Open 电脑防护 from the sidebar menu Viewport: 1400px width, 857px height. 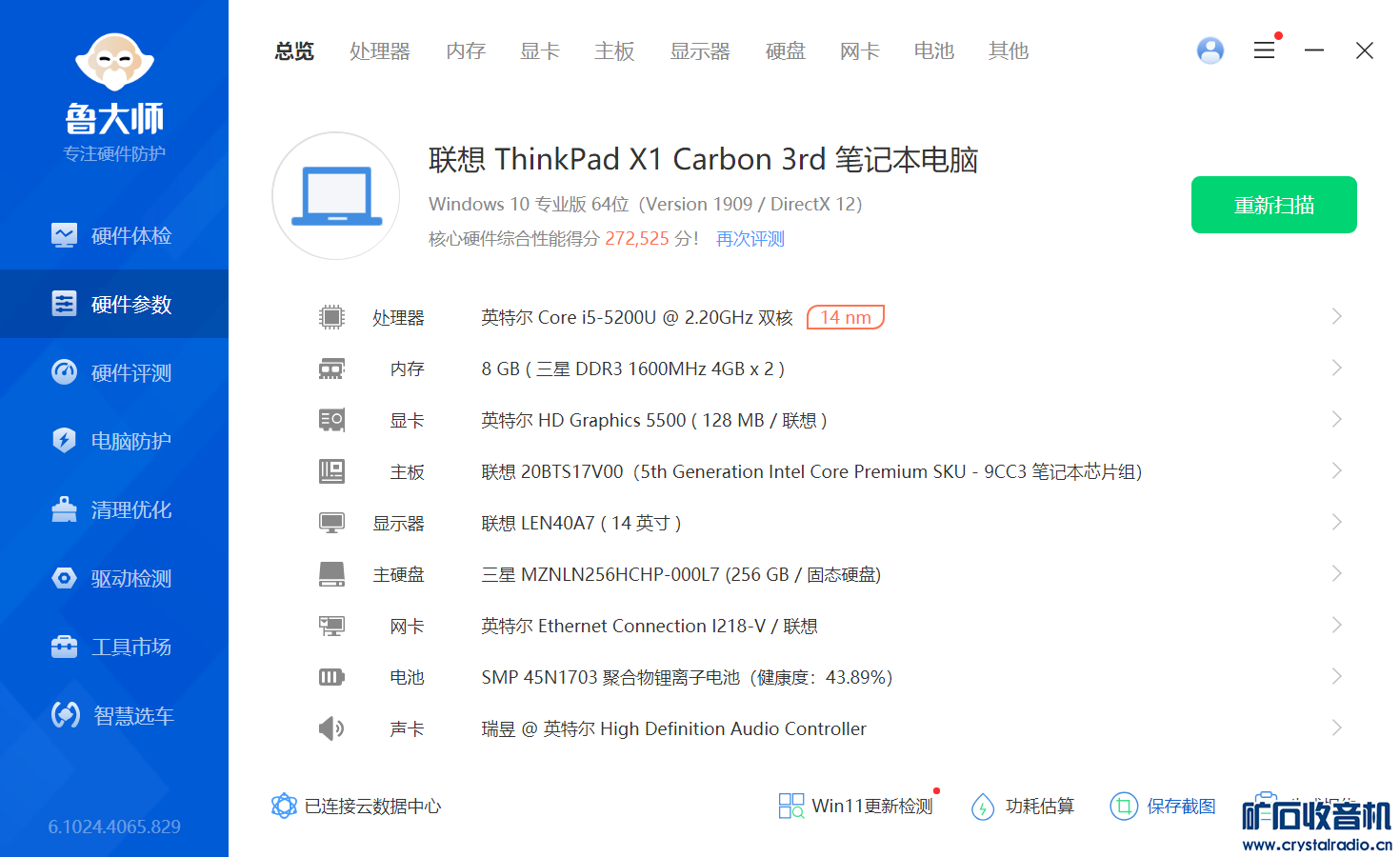(114, 441)
